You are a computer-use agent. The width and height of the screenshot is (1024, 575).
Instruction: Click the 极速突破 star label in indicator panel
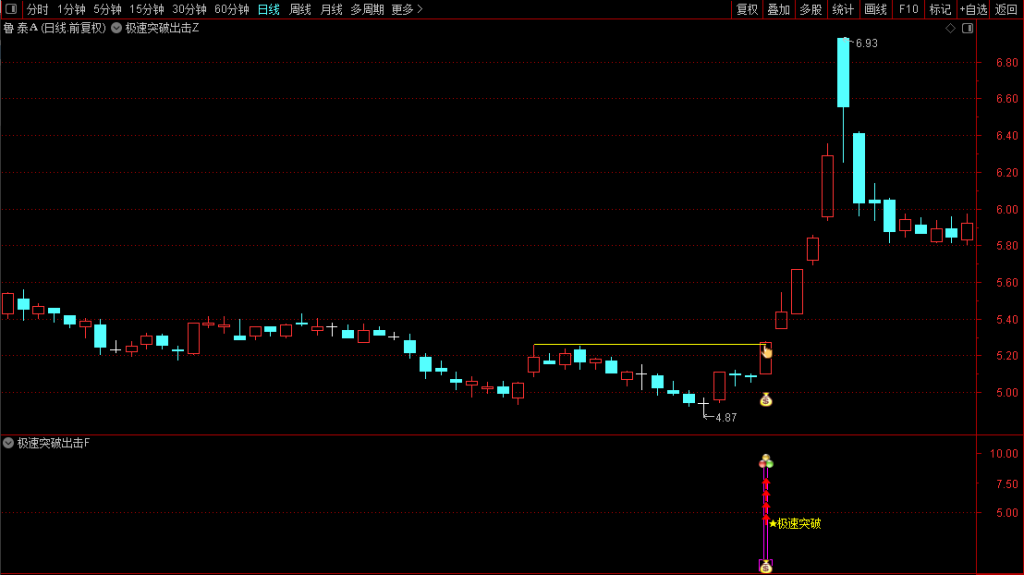tap(795, 523)
